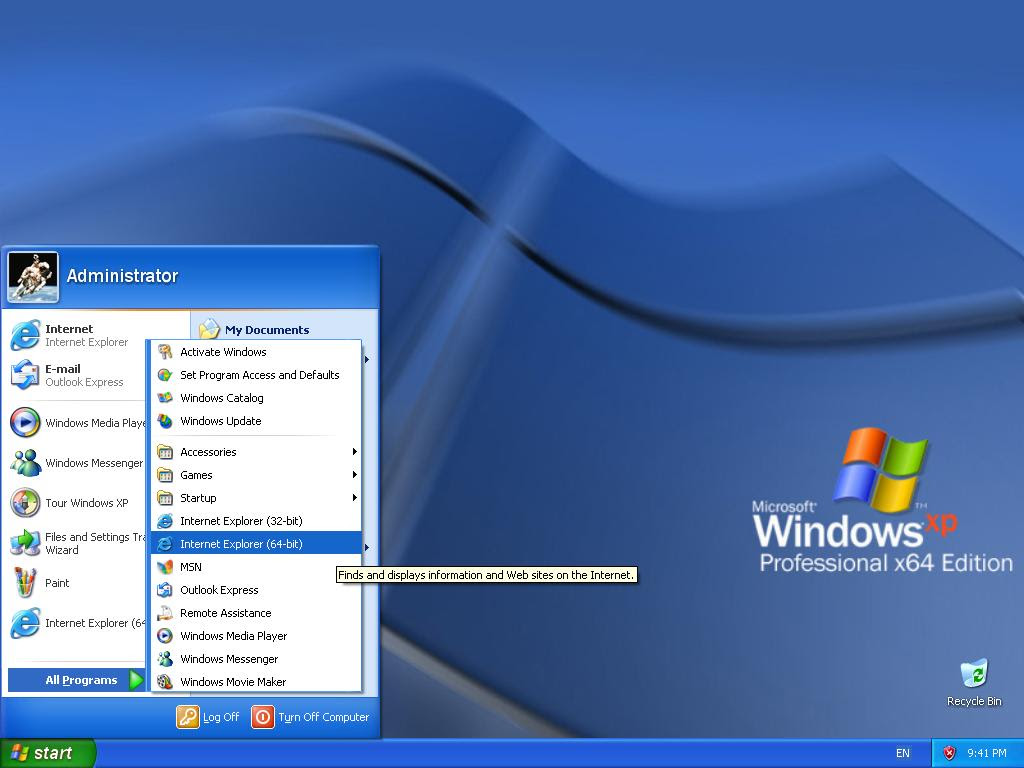Click the Tour Windows XP compass icon
1024x768 pixels.
[x=25, y=503]
